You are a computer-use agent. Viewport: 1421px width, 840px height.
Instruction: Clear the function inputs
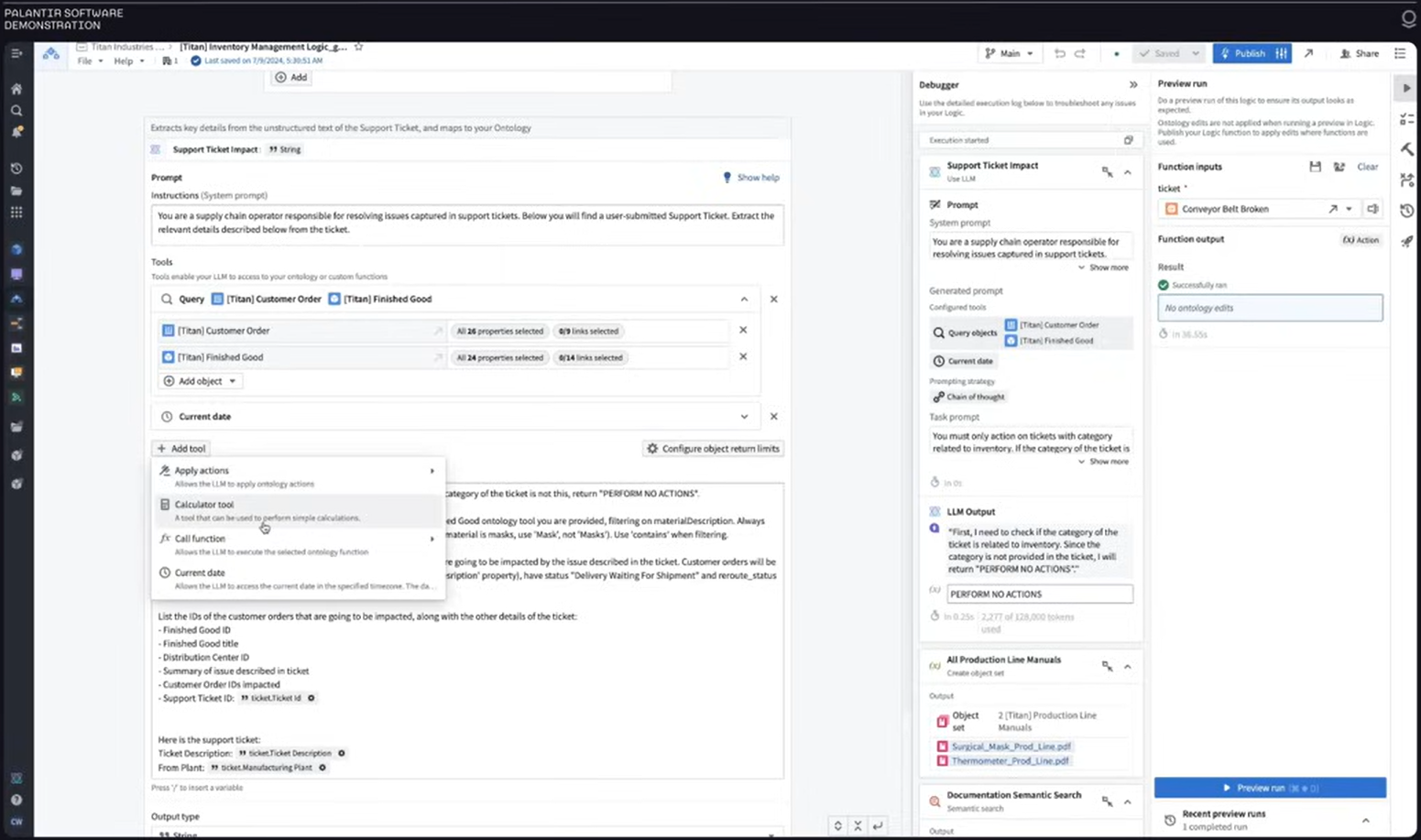click(1367, 167)
